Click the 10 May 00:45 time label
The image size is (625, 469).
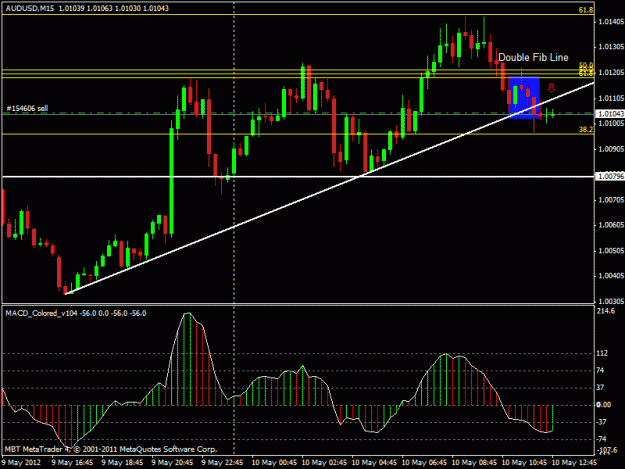coord(274,463)
